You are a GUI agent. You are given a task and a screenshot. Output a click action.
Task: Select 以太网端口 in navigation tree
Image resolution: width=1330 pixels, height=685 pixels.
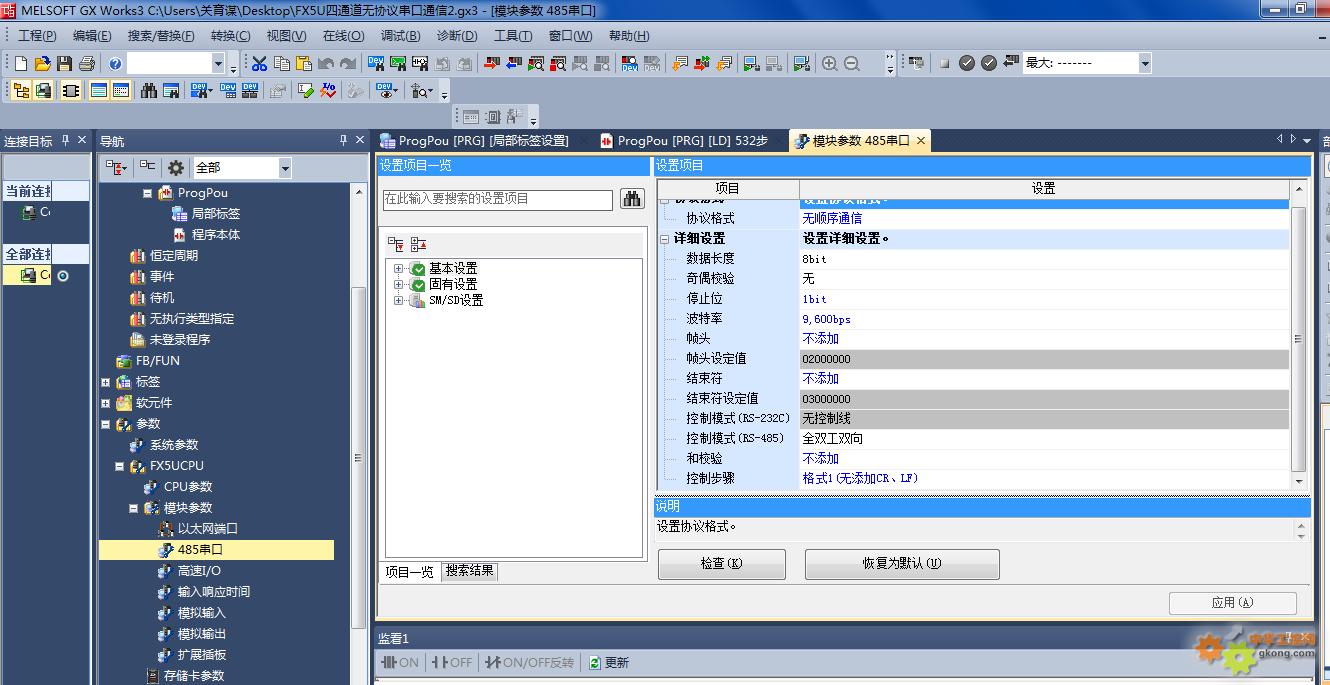point(207,529)
